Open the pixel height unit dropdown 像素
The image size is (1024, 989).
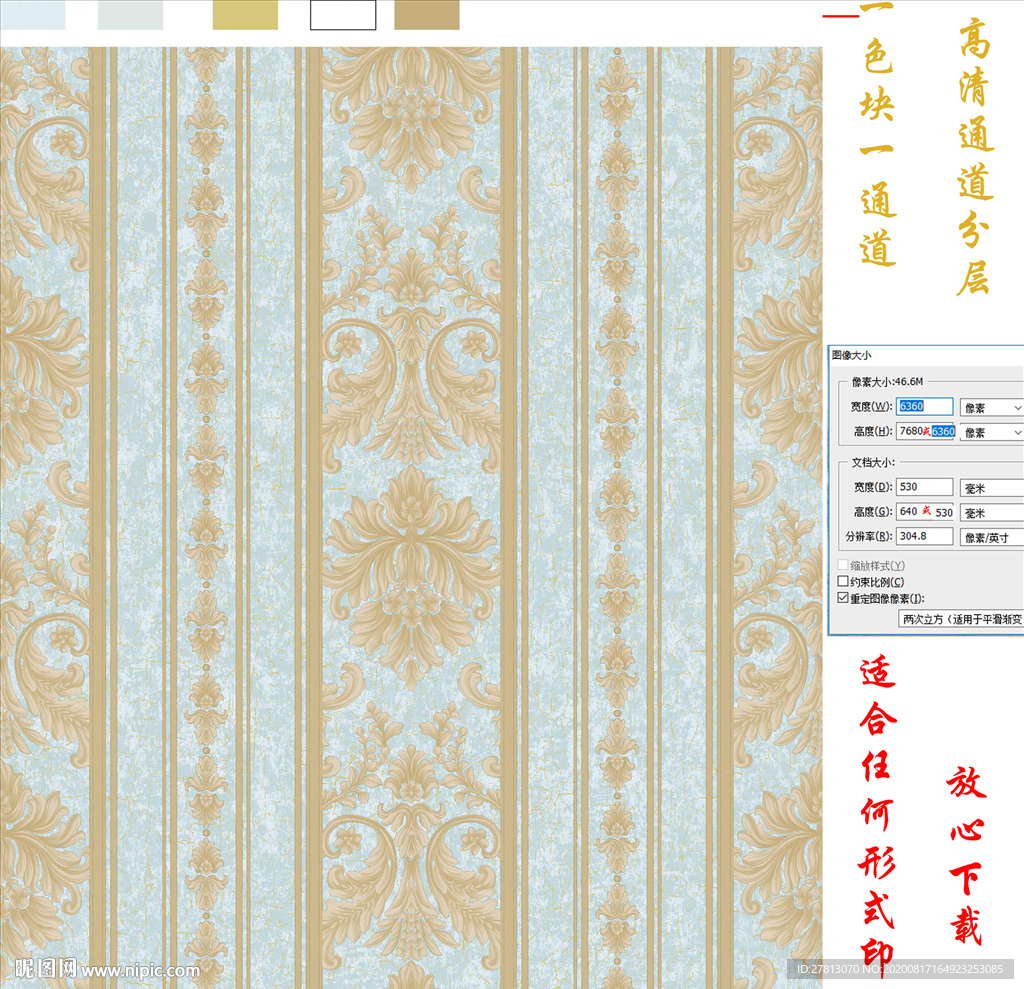(991, 432)
